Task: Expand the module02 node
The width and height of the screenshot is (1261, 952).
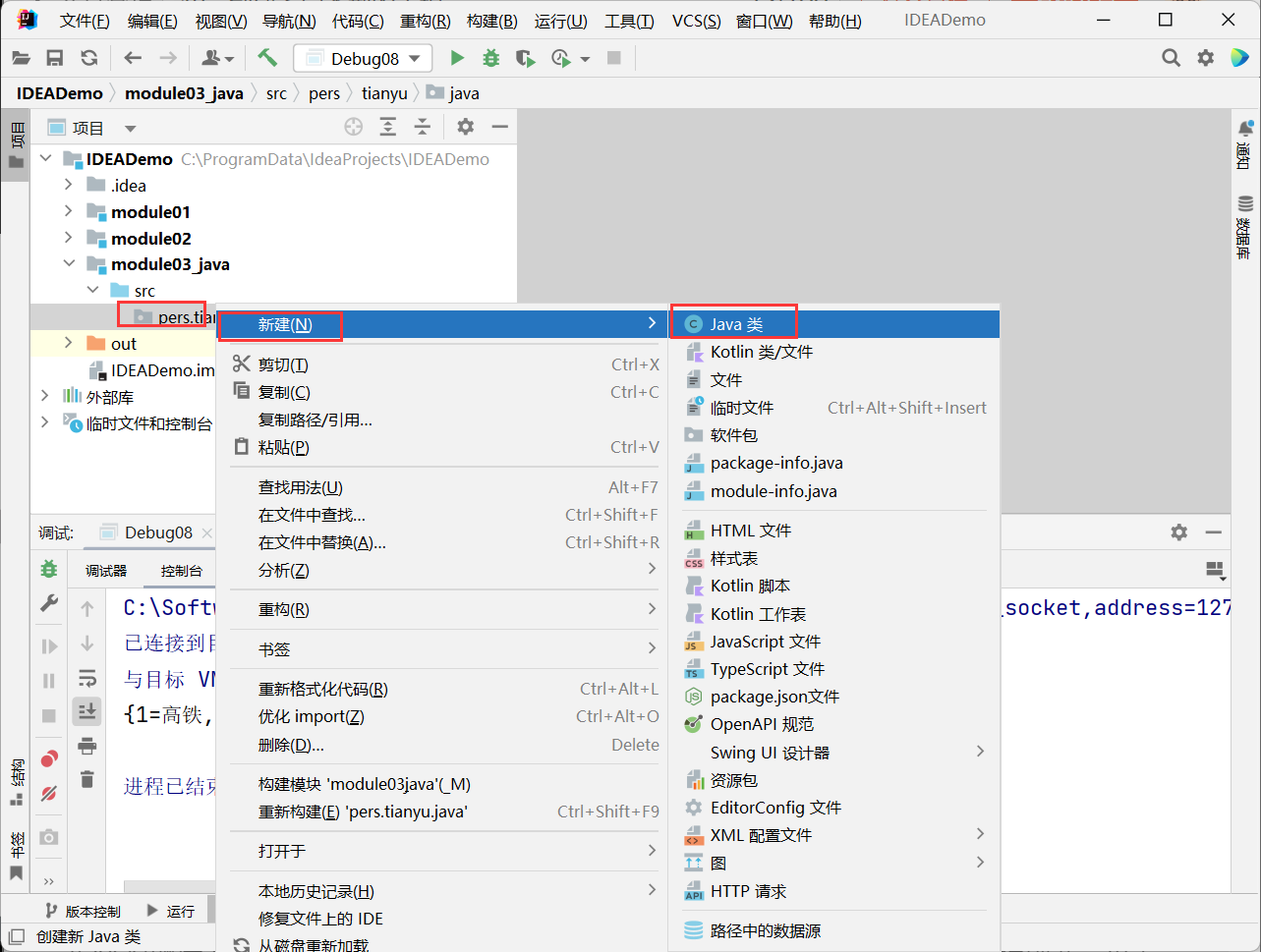Action: 68,238
